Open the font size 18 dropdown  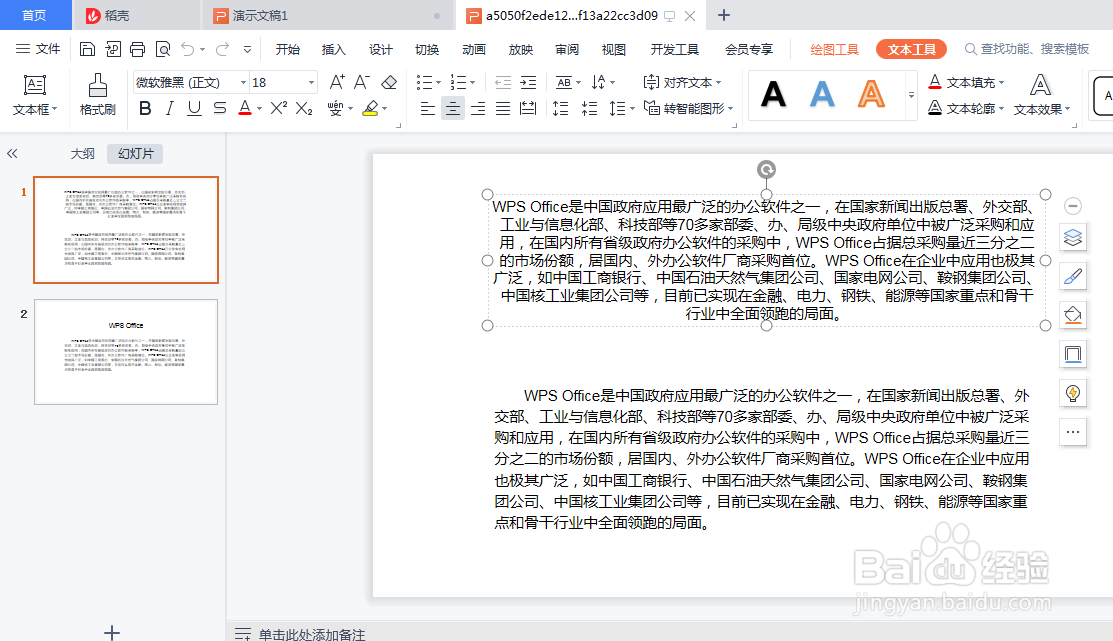click(x=311, y=82)
